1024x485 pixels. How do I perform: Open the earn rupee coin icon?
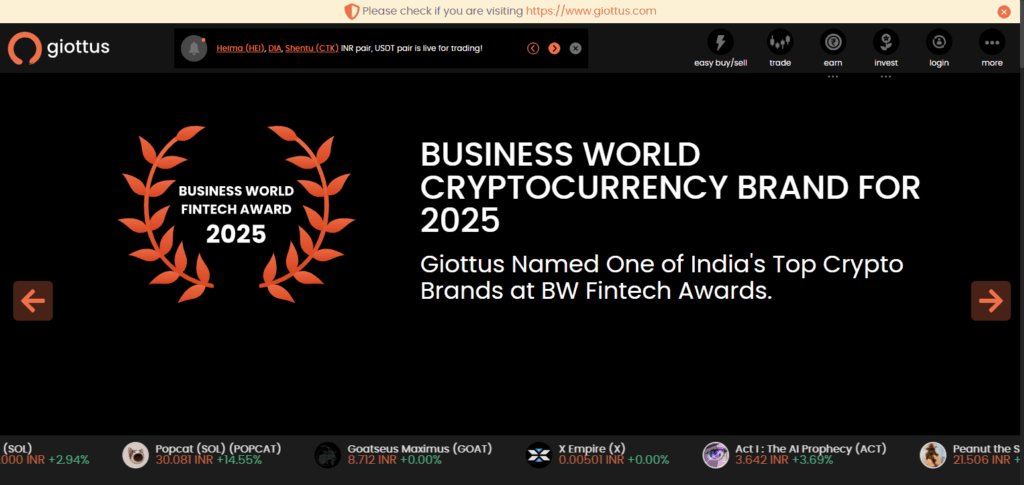point(833,42)
